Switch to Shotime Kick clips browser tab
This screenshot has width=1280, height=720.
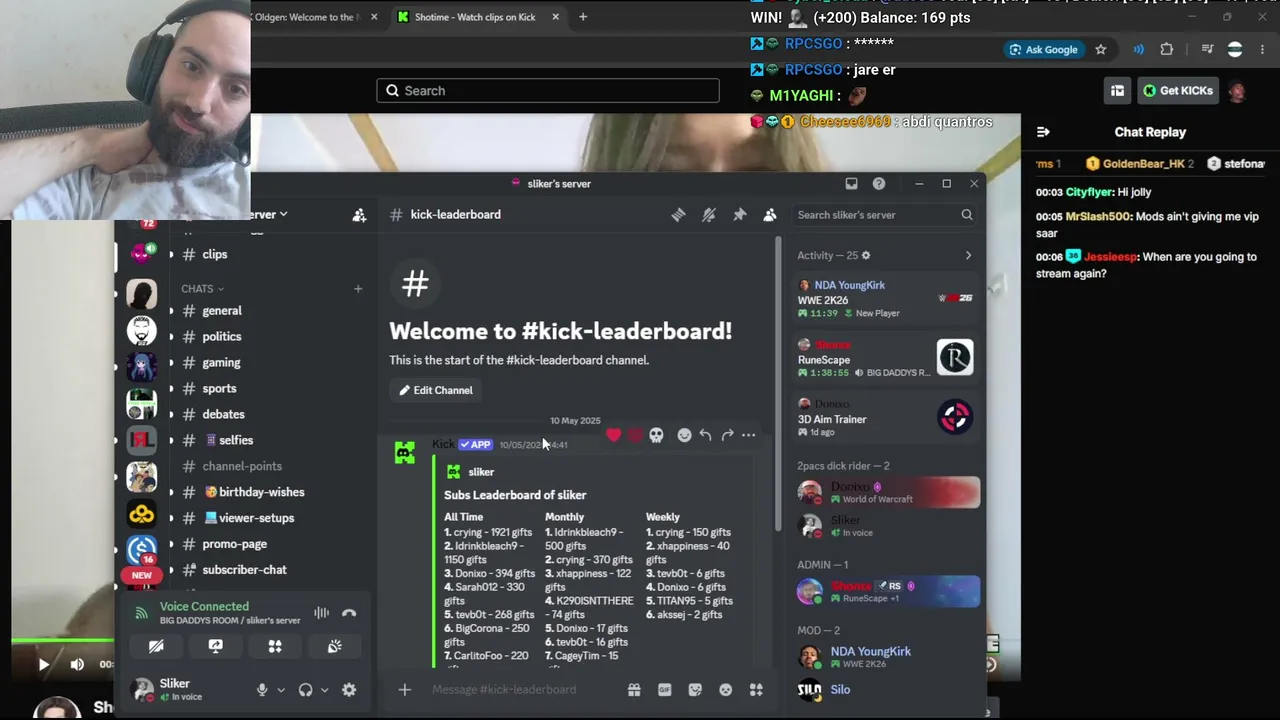pos(477,17)
